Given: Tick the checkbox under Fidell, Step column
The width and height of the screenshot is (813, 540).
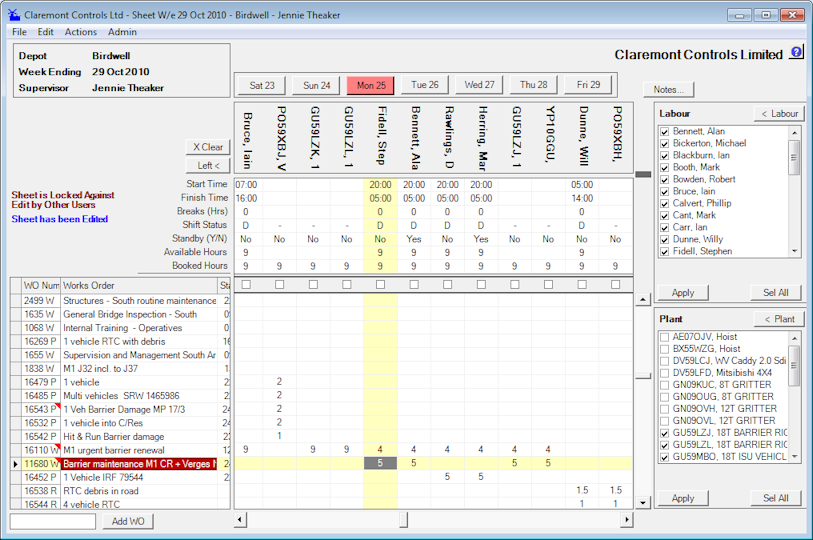Looking at the screenshot, I should point(380,285).
